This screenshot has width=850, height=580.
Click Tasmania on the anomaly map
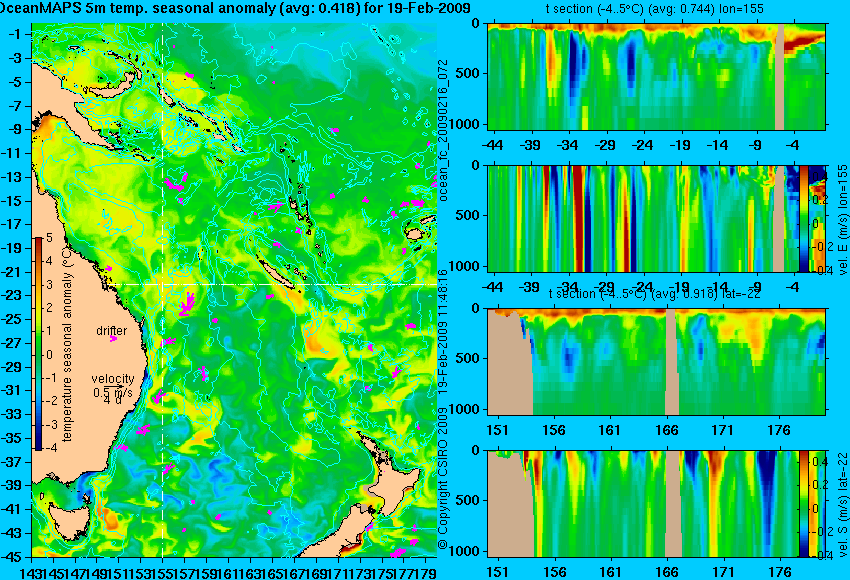click(68, 521)
